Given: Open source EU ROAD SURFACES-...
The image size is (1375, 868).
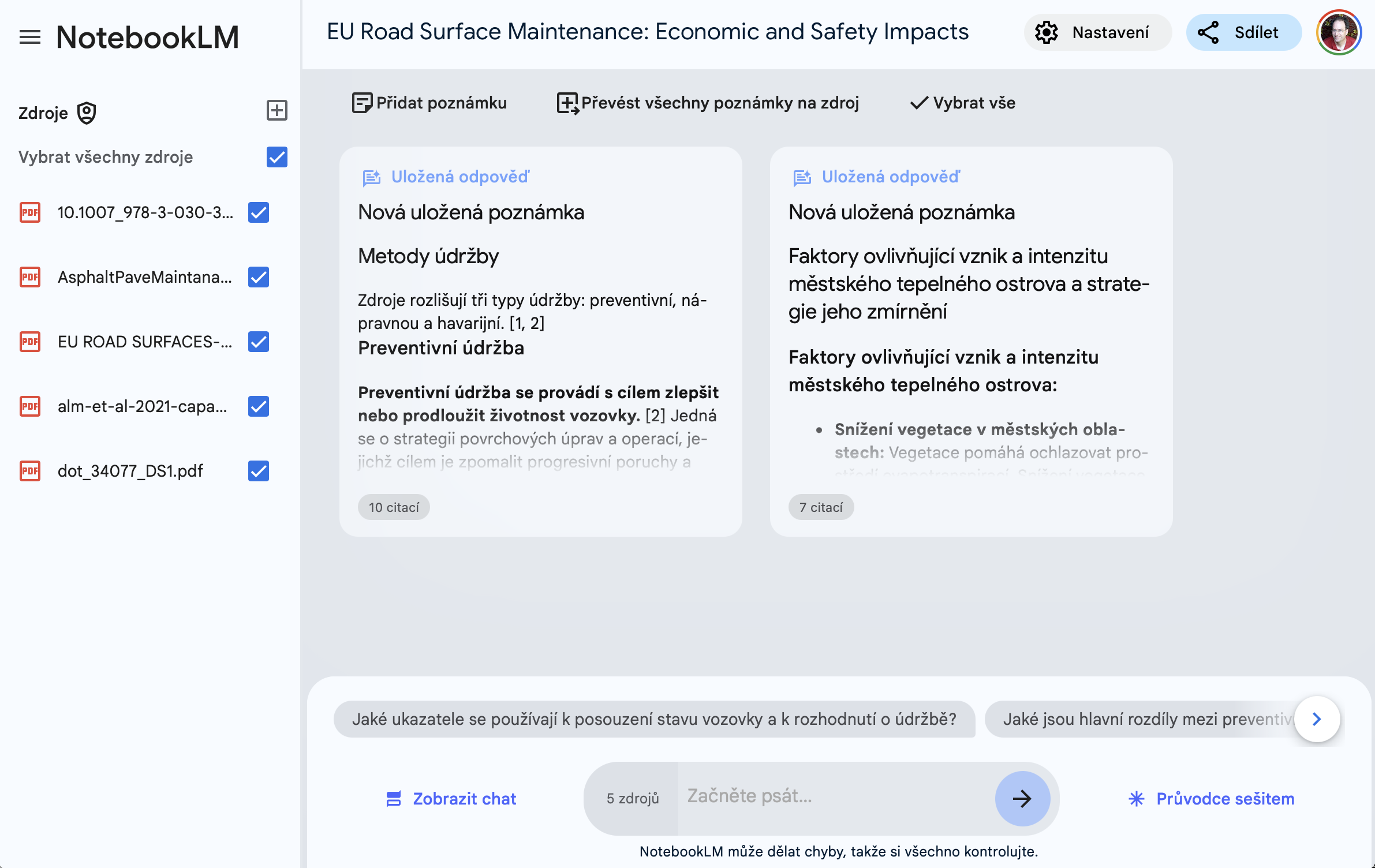Looking at the screenshot, I should point(145,342).
